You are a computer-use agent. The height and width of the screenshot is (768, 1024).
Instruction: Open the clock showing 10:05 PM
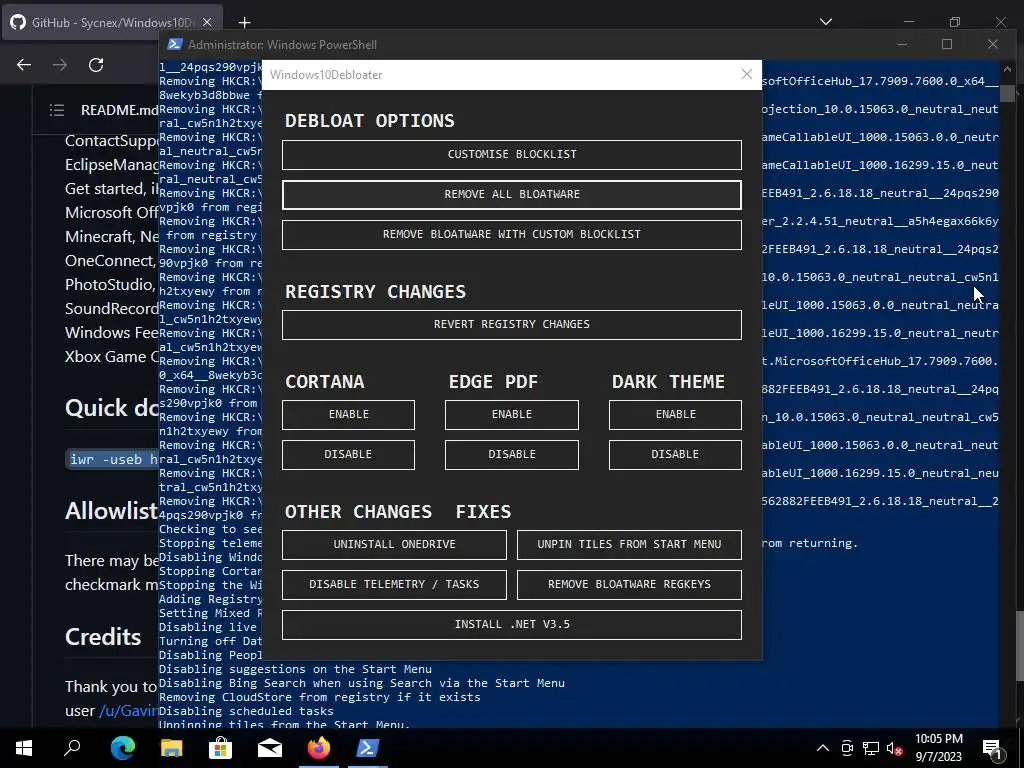pos(938,748)
